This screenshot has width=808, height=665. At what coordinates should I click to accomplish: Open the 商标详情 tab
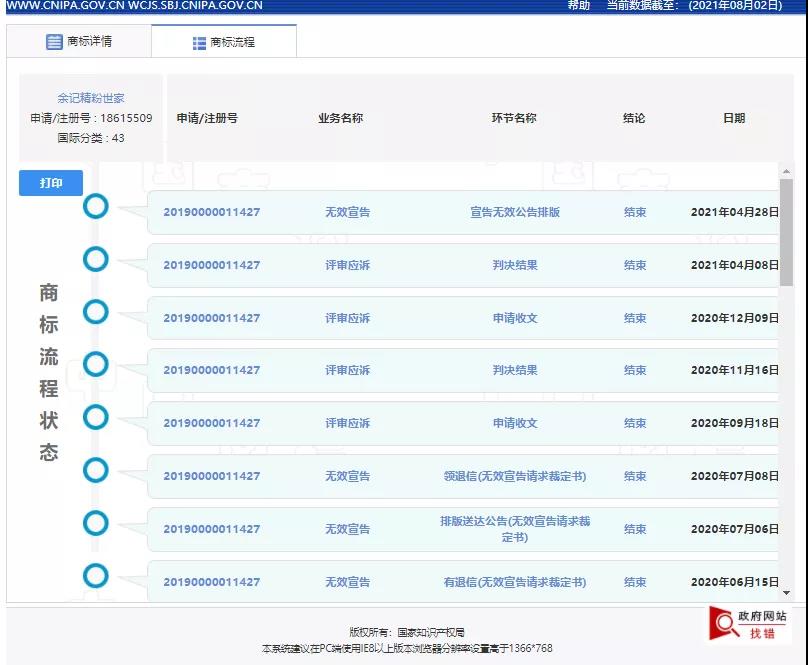tap(79, 41)
